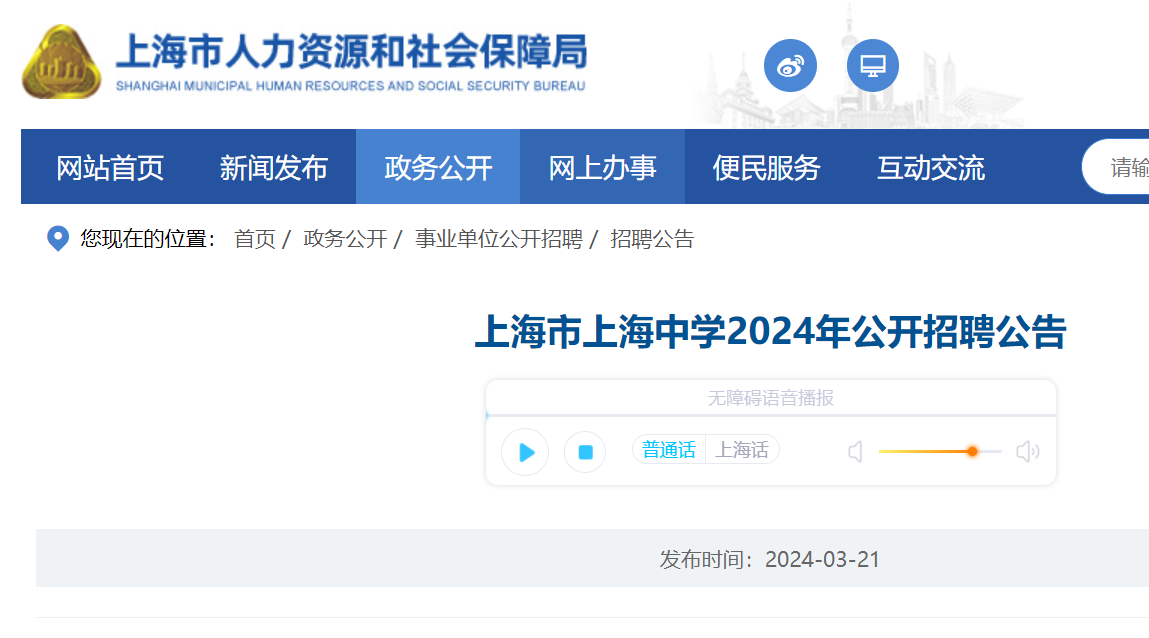1149x638 pixels.
Task: Click the 上海市人力资源和社会保障局 site title
Action: coord(352,51)
